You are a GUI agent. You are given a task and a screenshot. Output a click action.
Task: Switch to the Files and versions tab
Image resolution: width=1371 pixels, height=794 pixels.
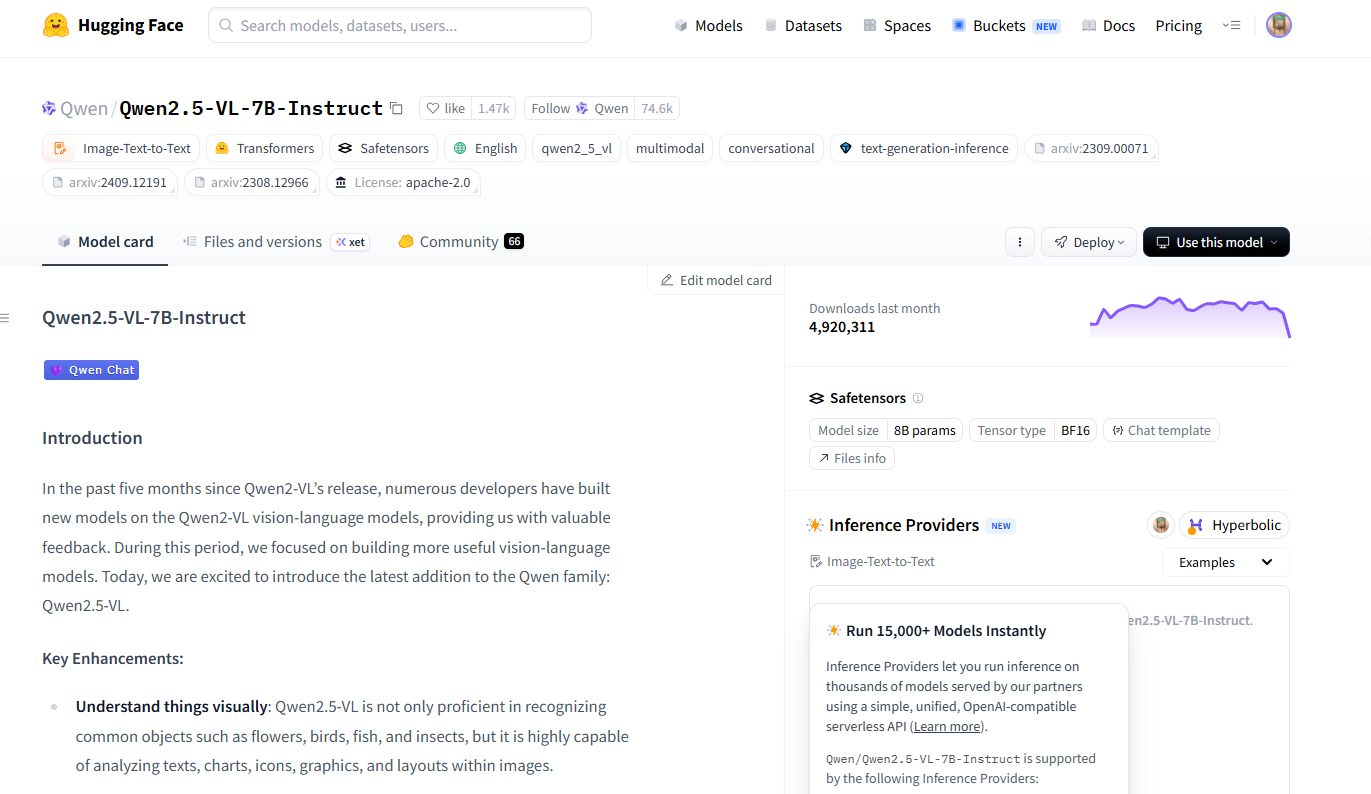(262, 242)
